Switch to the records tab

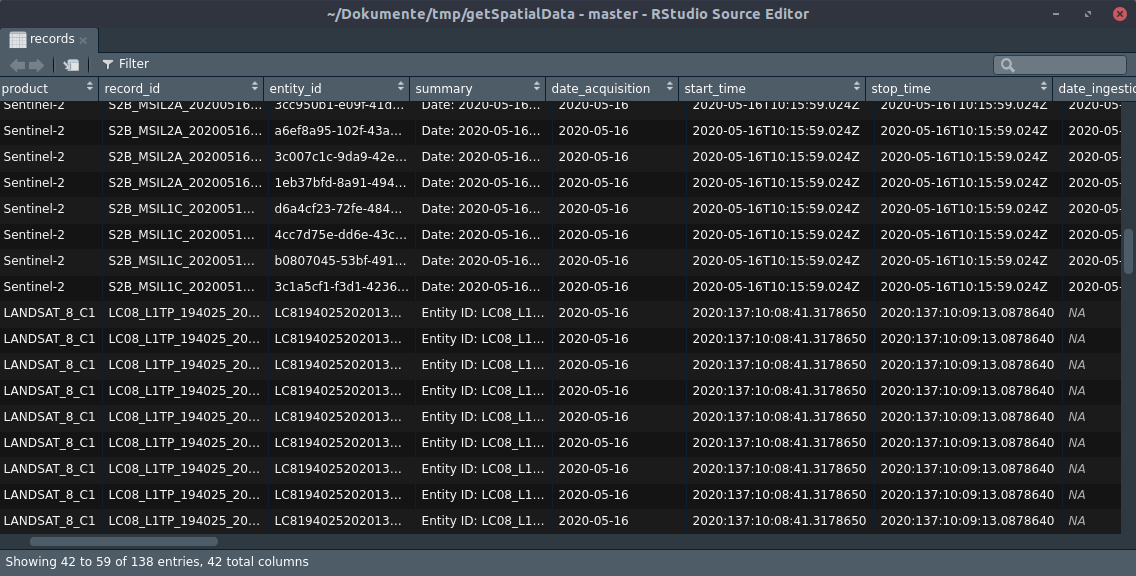click(x=51, y=39)
